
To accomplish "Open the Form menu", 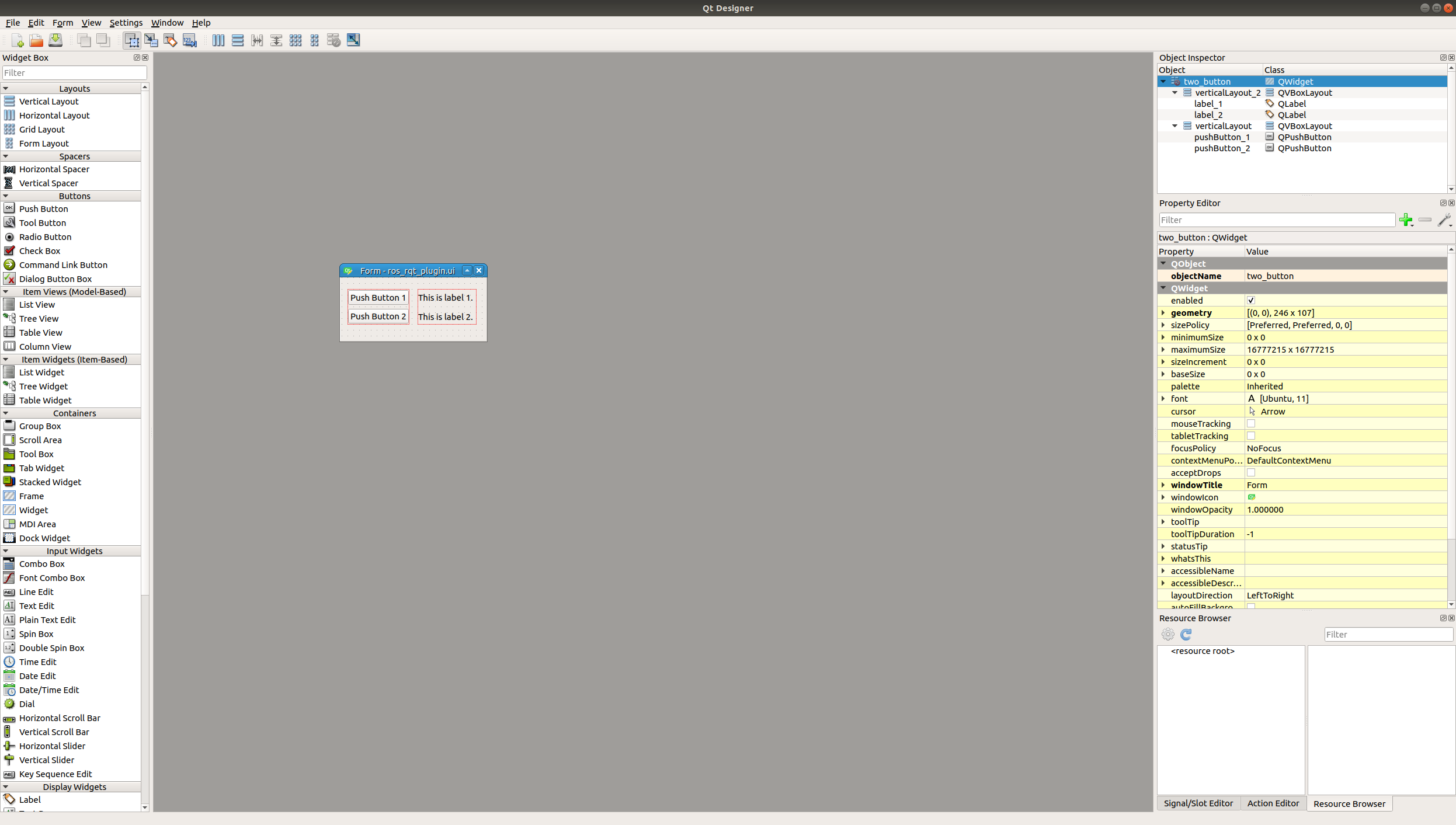I will [62, 23].
